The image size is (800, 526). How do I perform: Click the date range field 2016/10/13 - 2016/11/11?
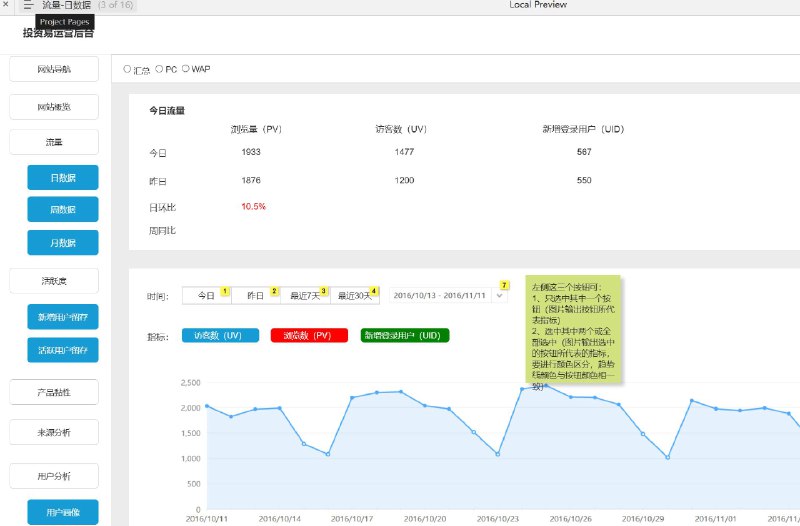coord(440,295)
